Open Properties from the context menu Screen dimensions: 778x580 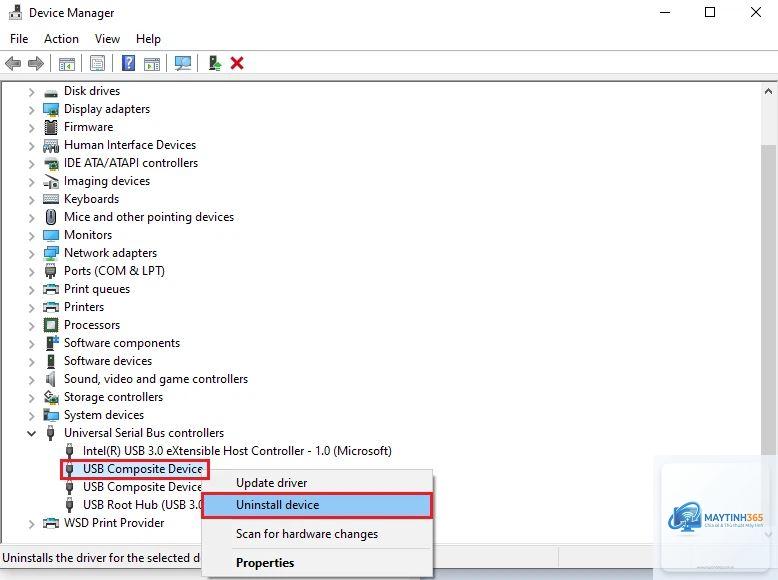[318, 563]
